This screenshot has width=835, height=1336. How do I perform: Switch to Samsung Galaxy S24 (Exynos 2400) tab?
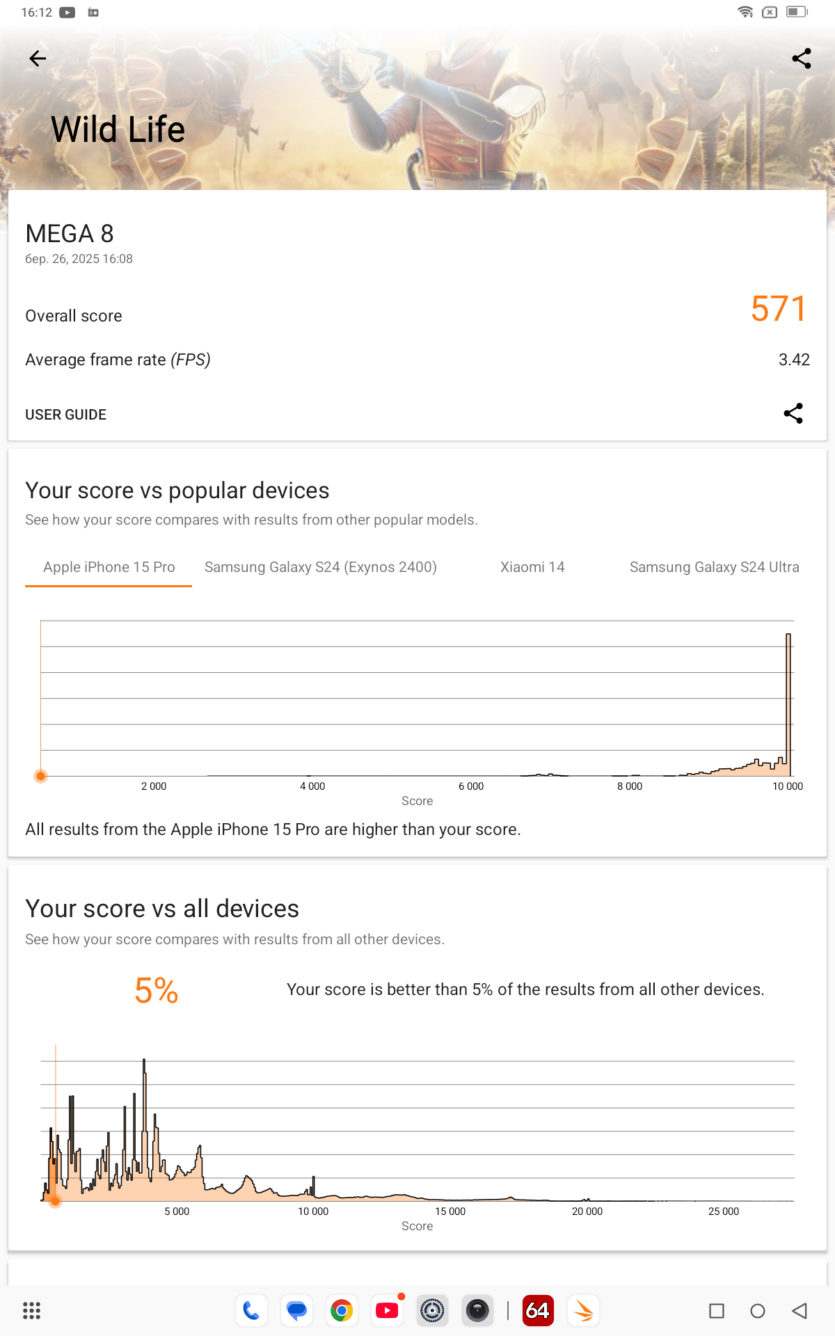[321, 567]
